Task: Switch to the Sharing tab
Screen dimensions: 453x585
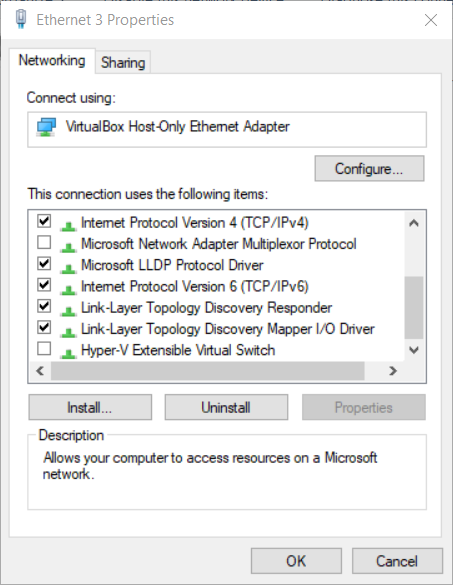Action: [x=123, y=62]
